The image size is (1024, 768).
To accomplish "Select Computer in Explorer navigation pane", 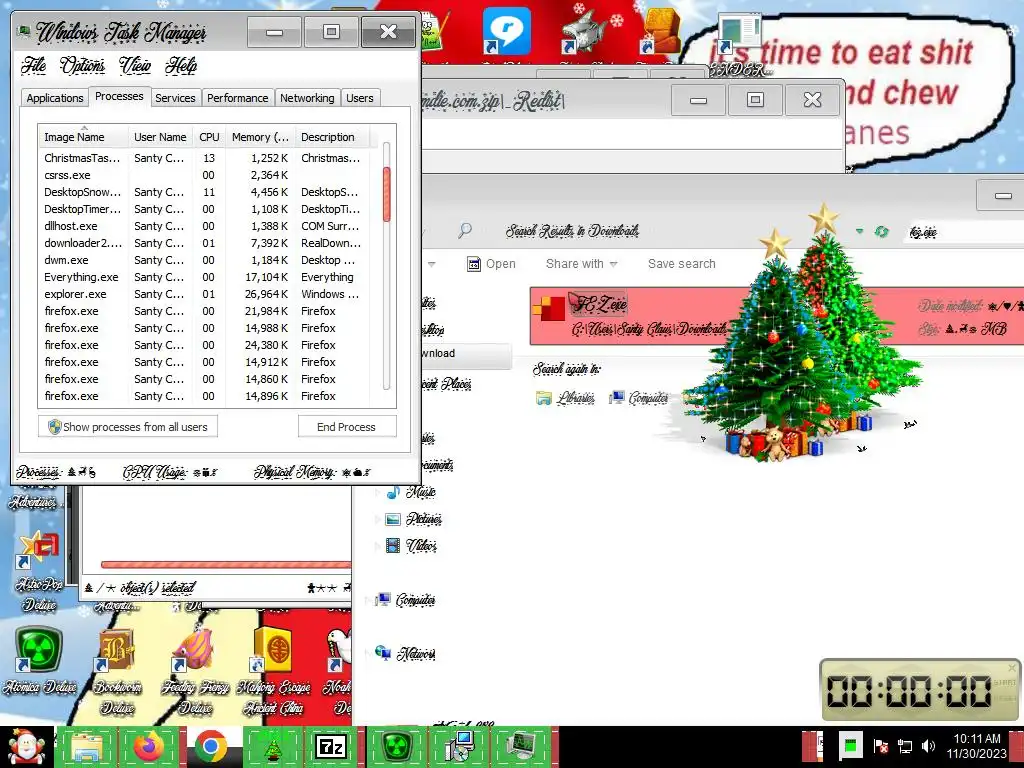I will pyautogui.click(x=406, y=600).
